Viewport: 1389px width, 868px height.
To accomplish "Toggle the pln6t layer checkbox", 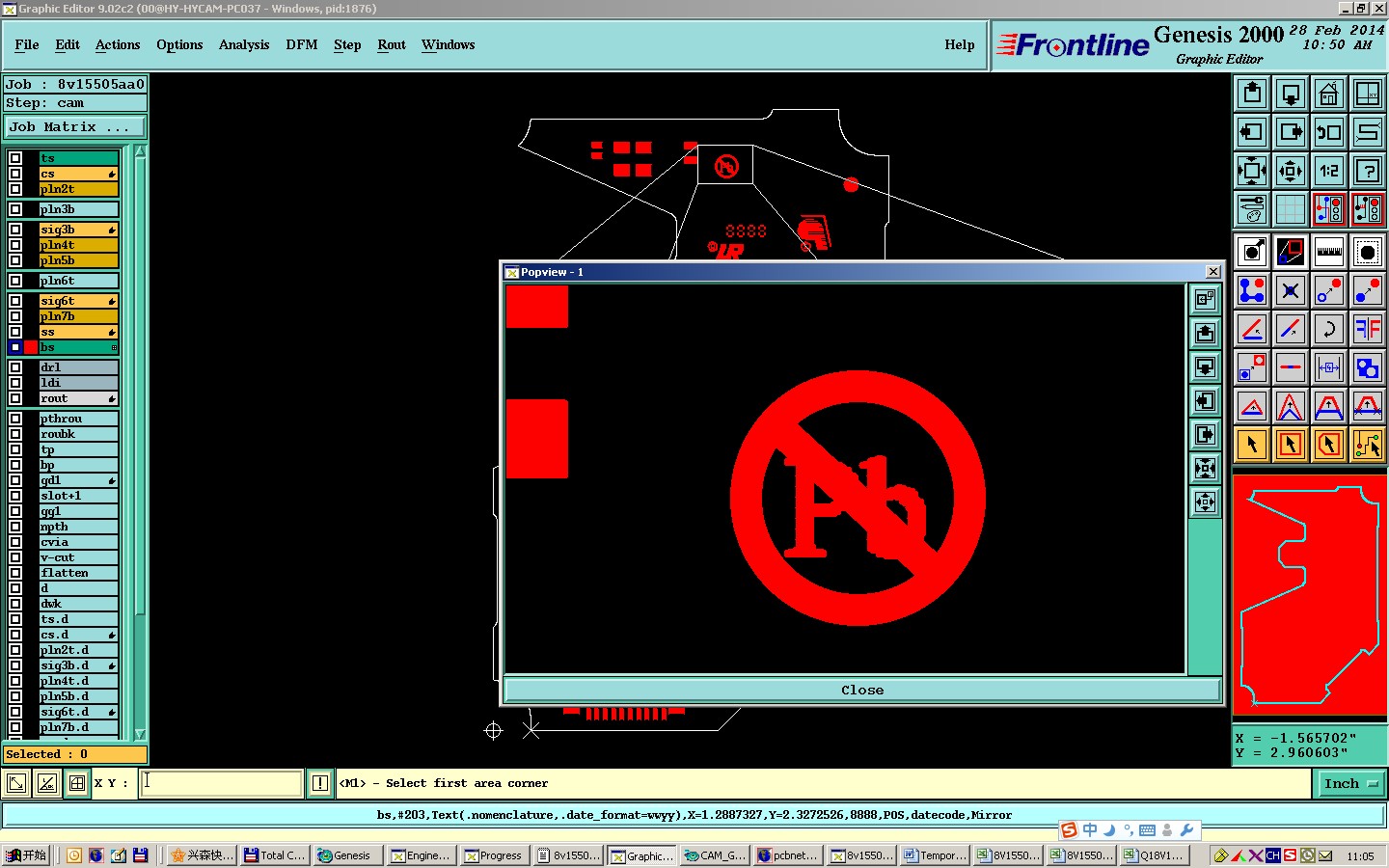I will [x=15, y=281].
